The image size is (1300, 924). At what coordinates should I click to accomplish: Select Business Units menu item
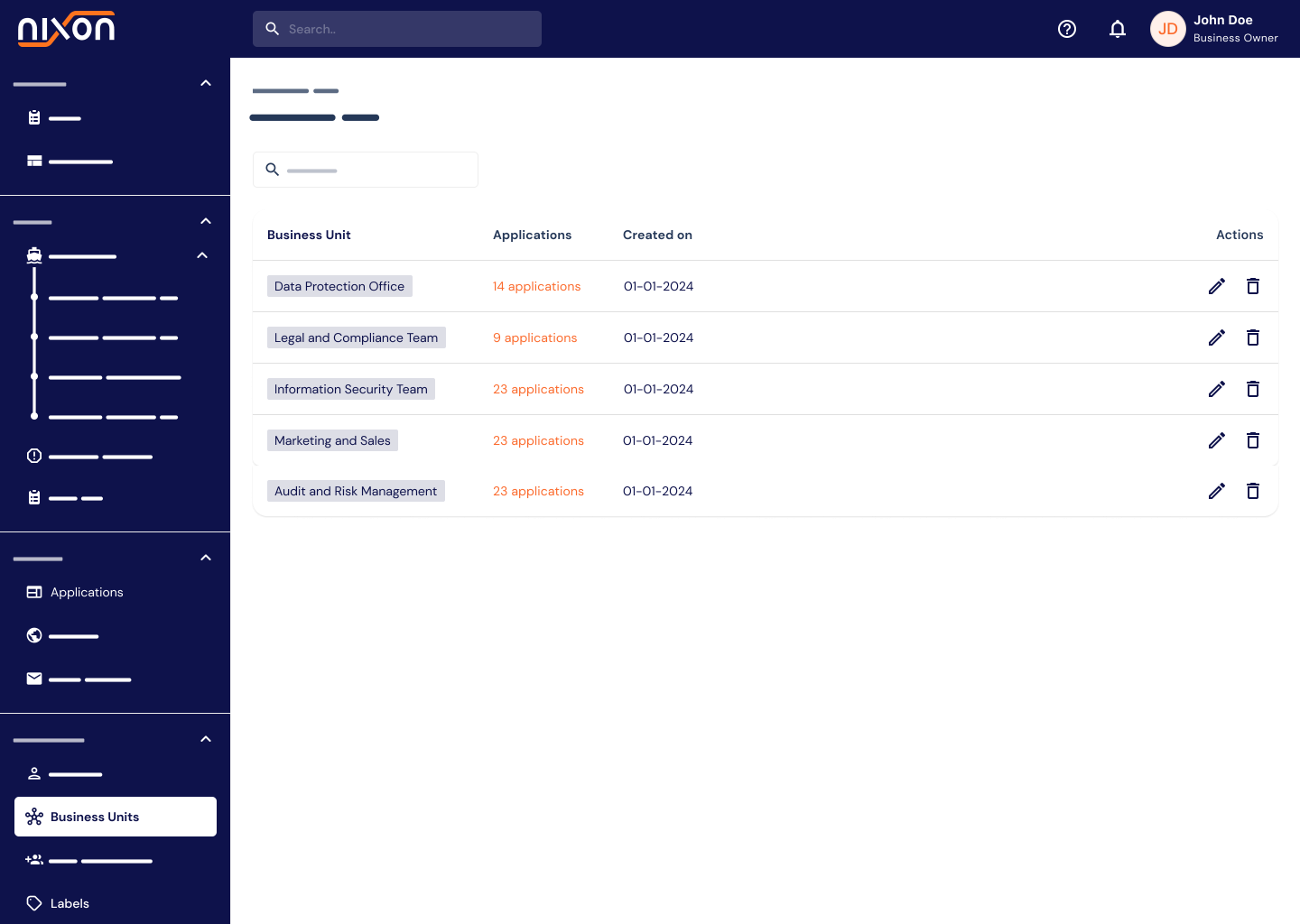[116, 817]
